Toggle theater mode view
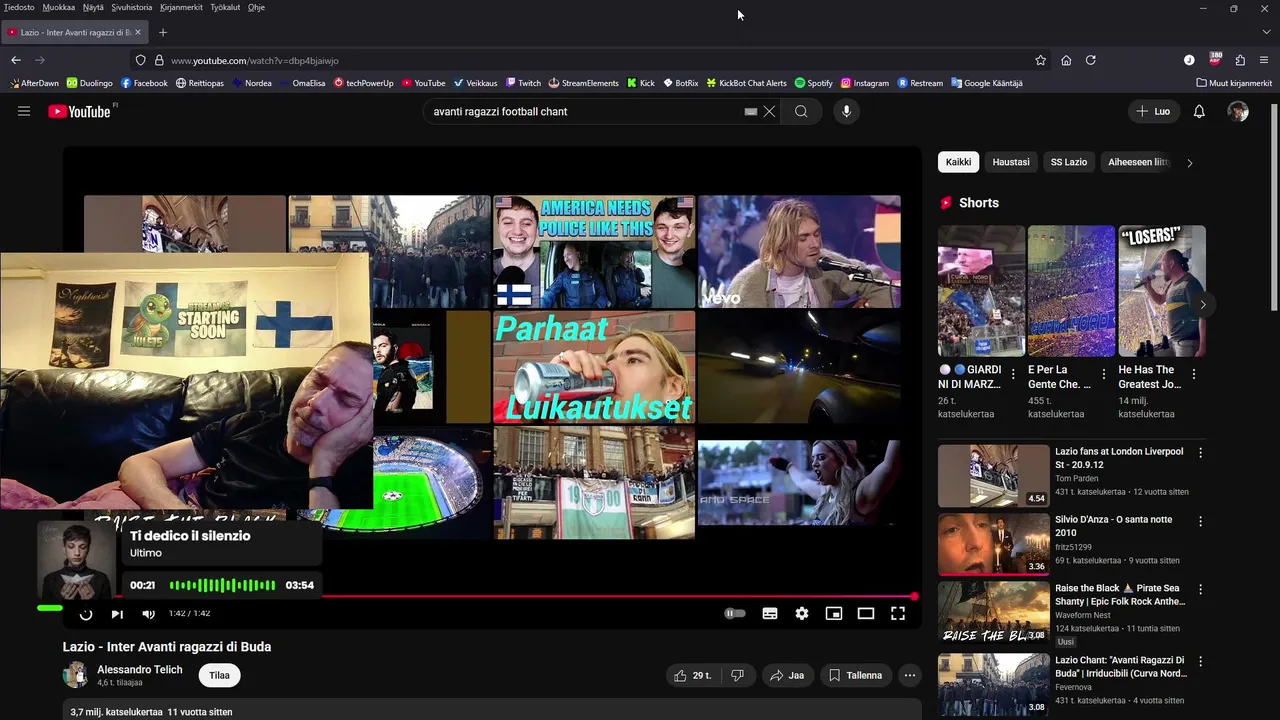Image resolution: width=1280 pixels, height=720 pixels. tap(866, 613)
